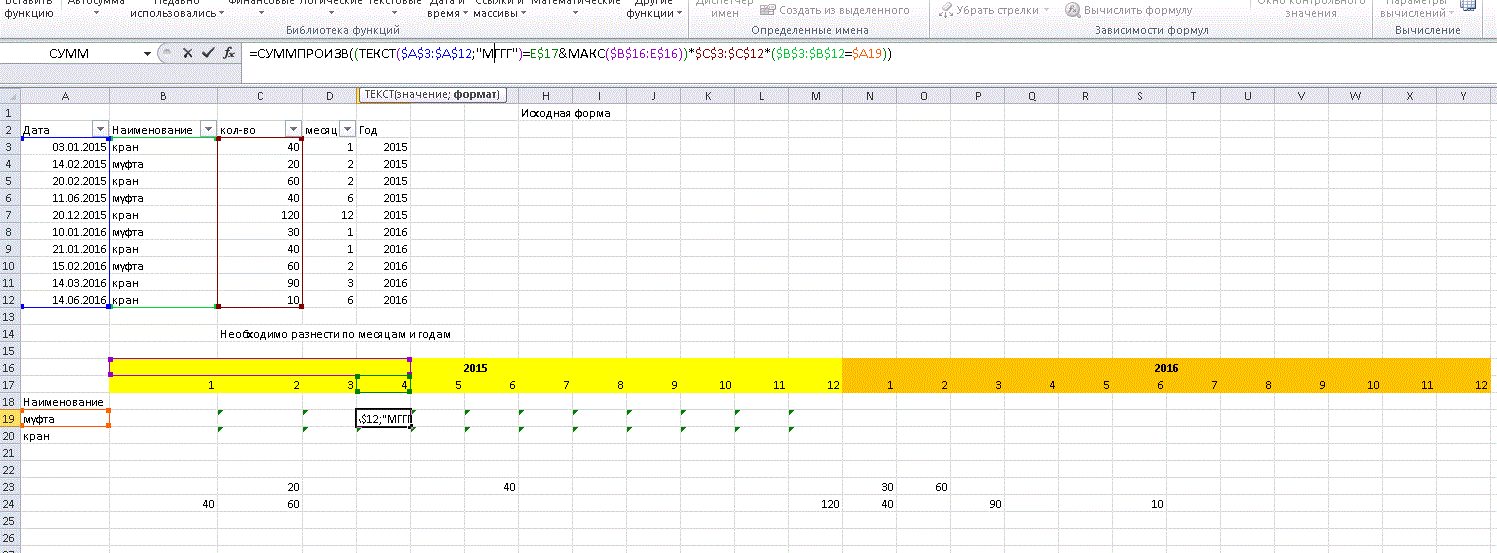This screenshot has height=553, width=1497.
Task: Click cell A20 containing кран
Action: [65, 436]
